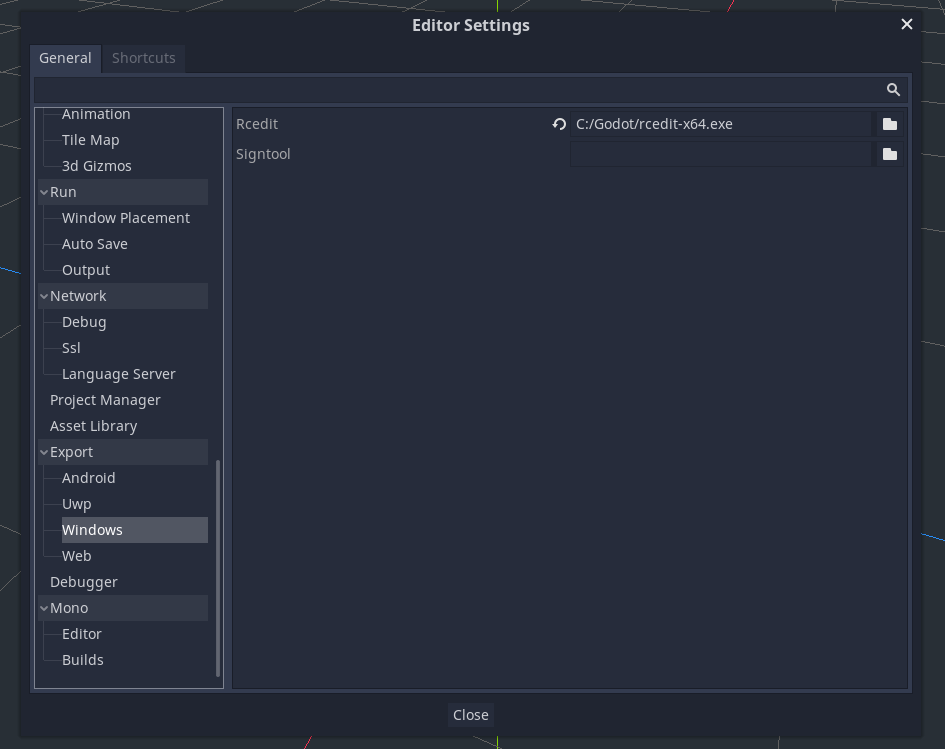Click inside the Signtool path field
This screenshot has width=945, height=749.
720,153
